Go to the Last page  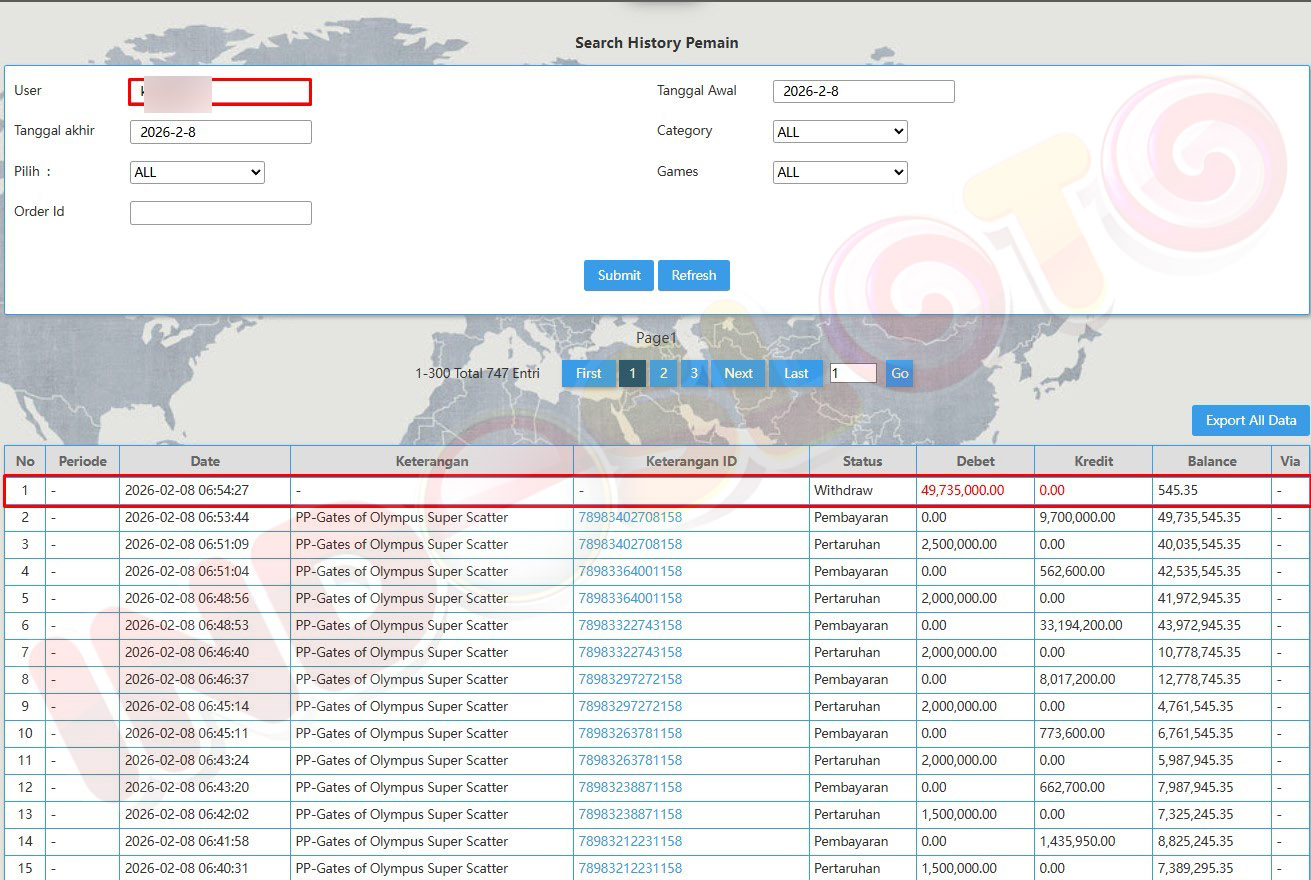796,374
